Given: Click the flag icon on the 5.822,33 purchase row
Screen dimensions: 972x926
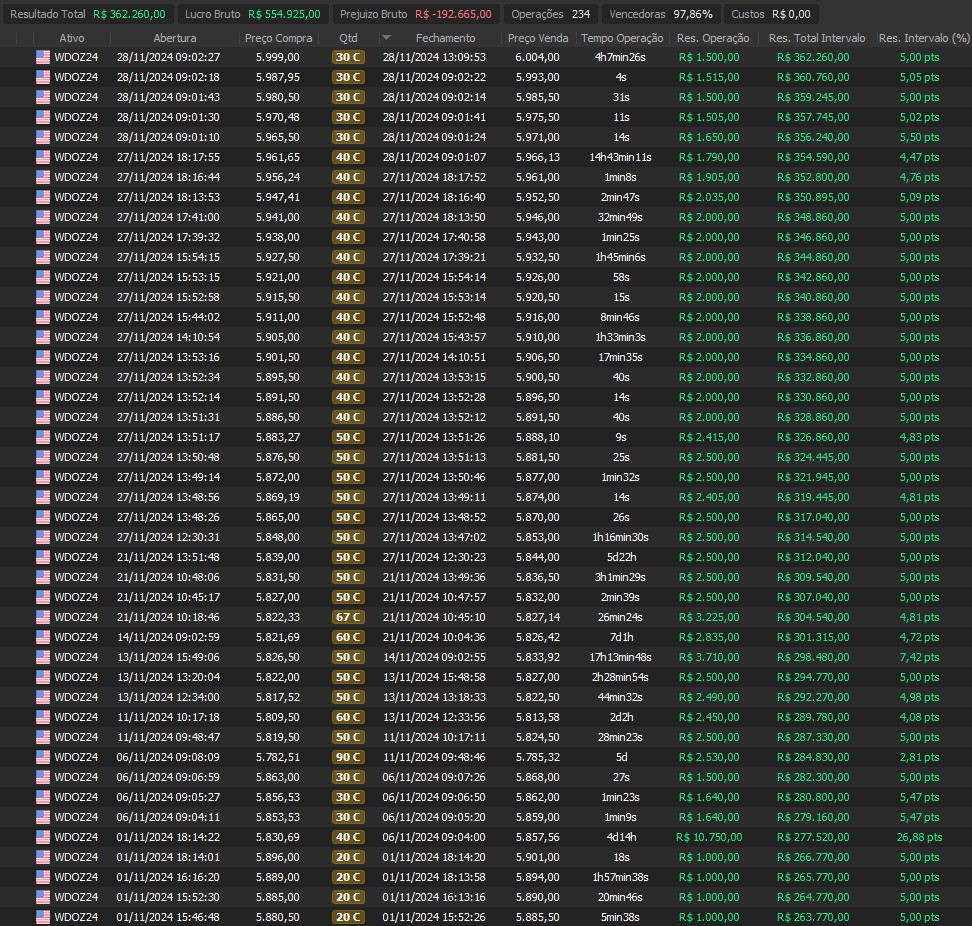Looking at the screenshot, I should 42,617.
